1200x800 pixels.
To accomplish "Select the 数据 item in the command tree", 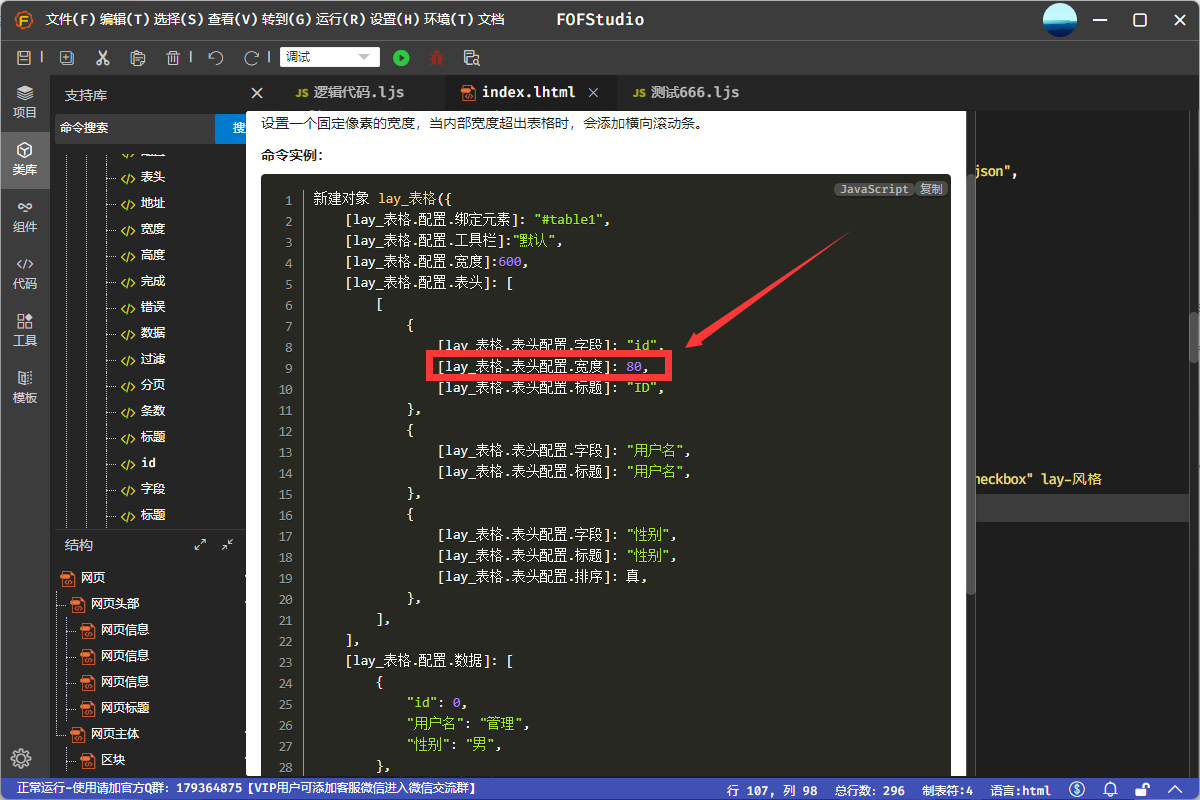I will click(152, 333).
